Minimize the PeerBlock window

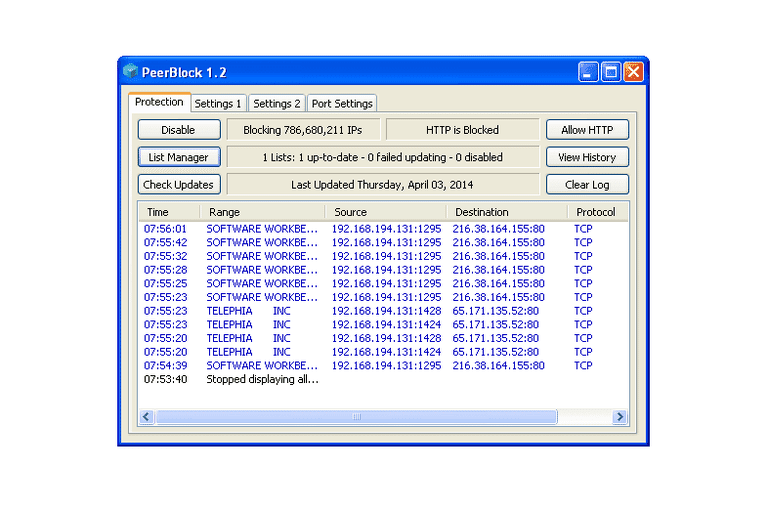pos(588,72)
